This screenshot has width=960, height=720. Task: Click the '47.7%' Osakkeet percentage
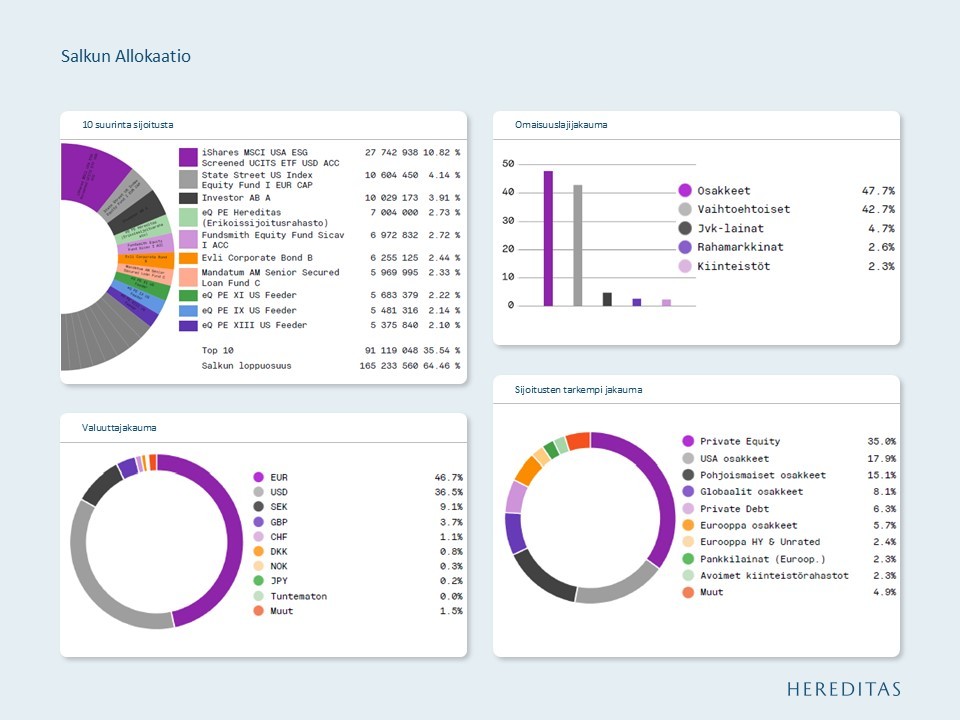point(878,190)
